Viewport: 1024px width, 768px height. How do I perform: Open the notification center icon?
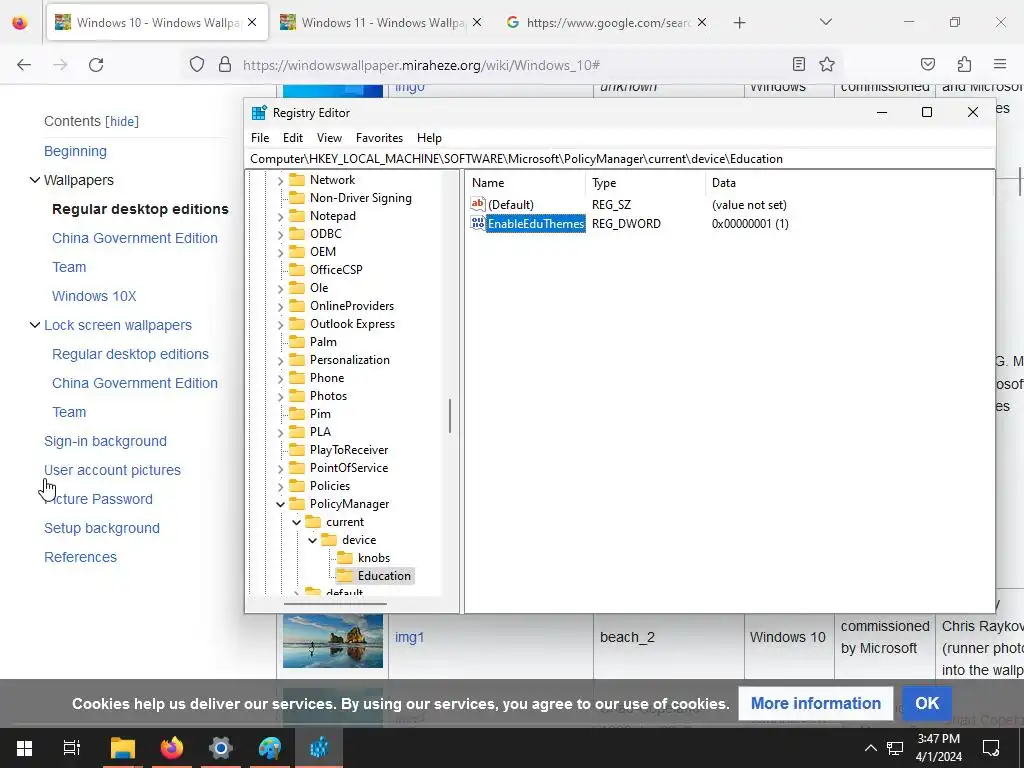tap(991, 748)
